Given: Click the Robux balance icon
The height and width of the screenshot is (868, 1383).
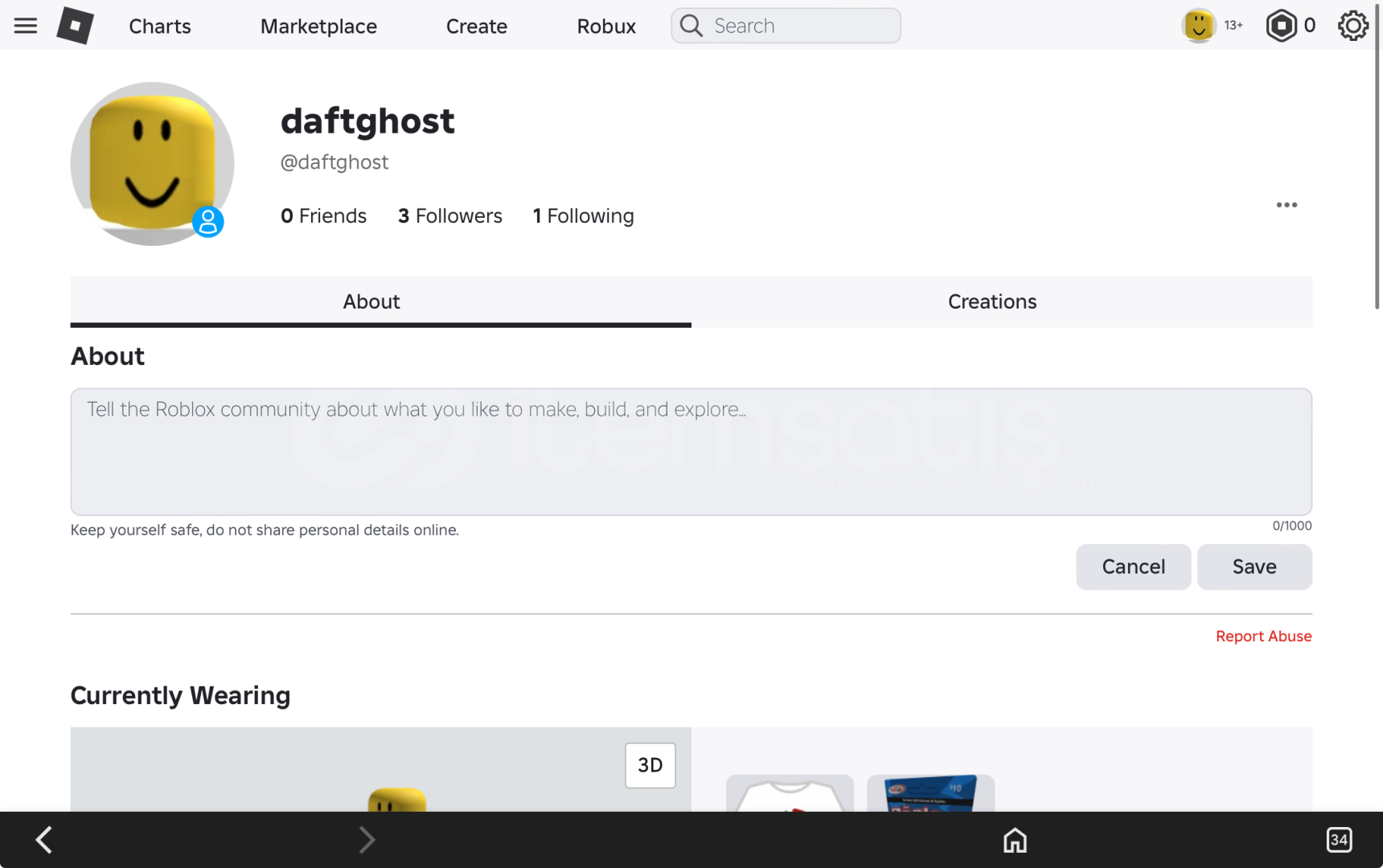Looking at the screenshot, I should [1281, 26].
